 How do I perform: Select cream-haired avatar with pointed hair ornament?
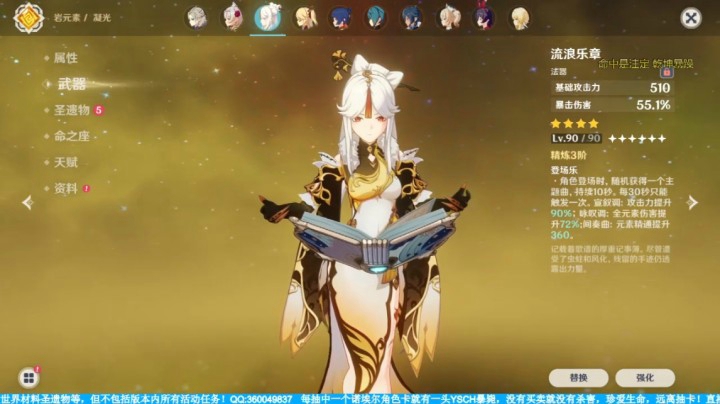coord(448,18)
